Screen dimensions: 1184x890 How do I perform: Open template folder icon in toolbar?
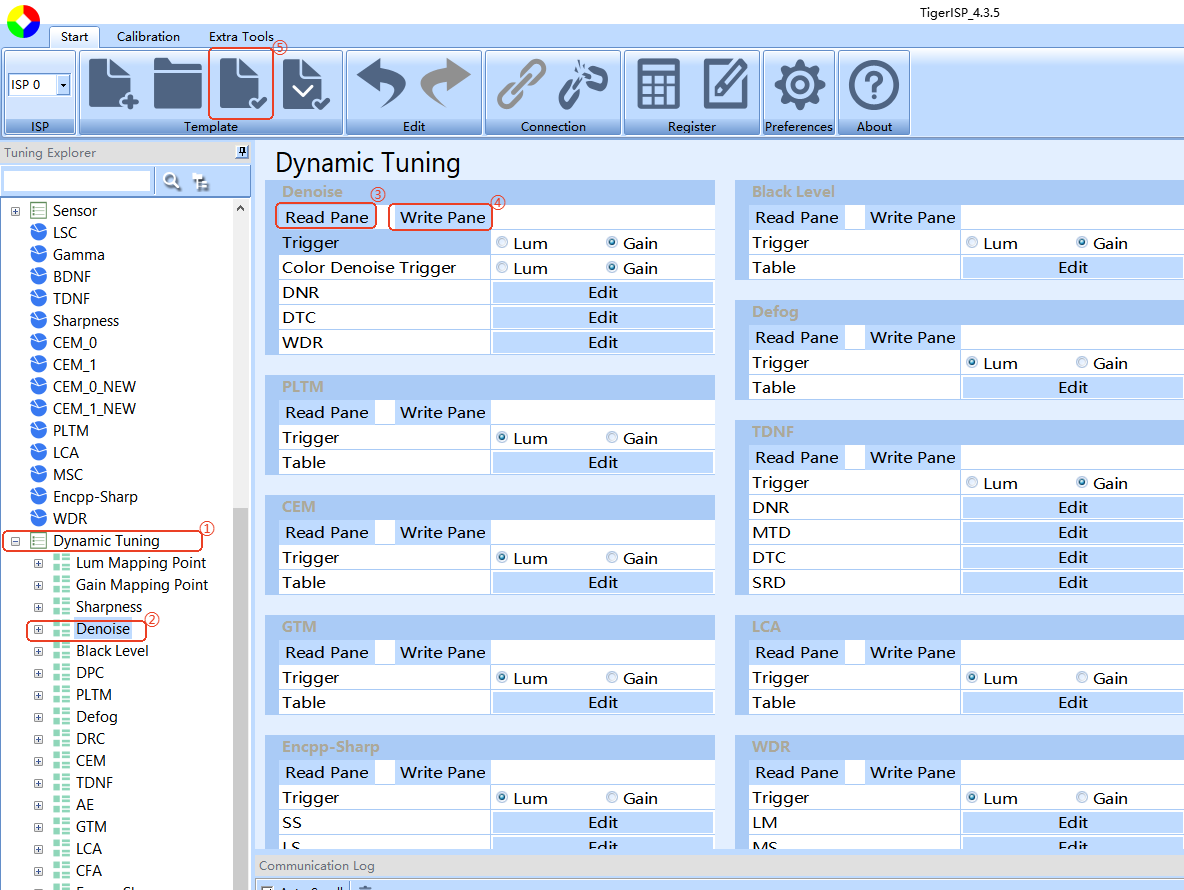point(178,84)
